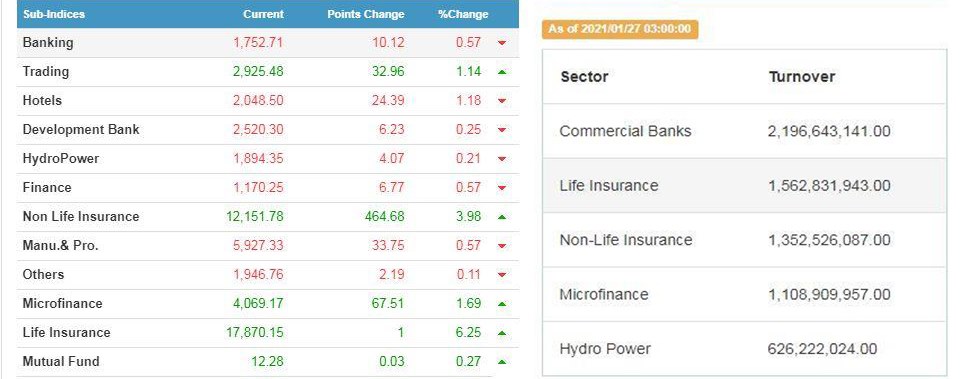This screenshot has width=979, height=379.
Task: Open the Commercial Banks sector row
Action: pos(744,131)
